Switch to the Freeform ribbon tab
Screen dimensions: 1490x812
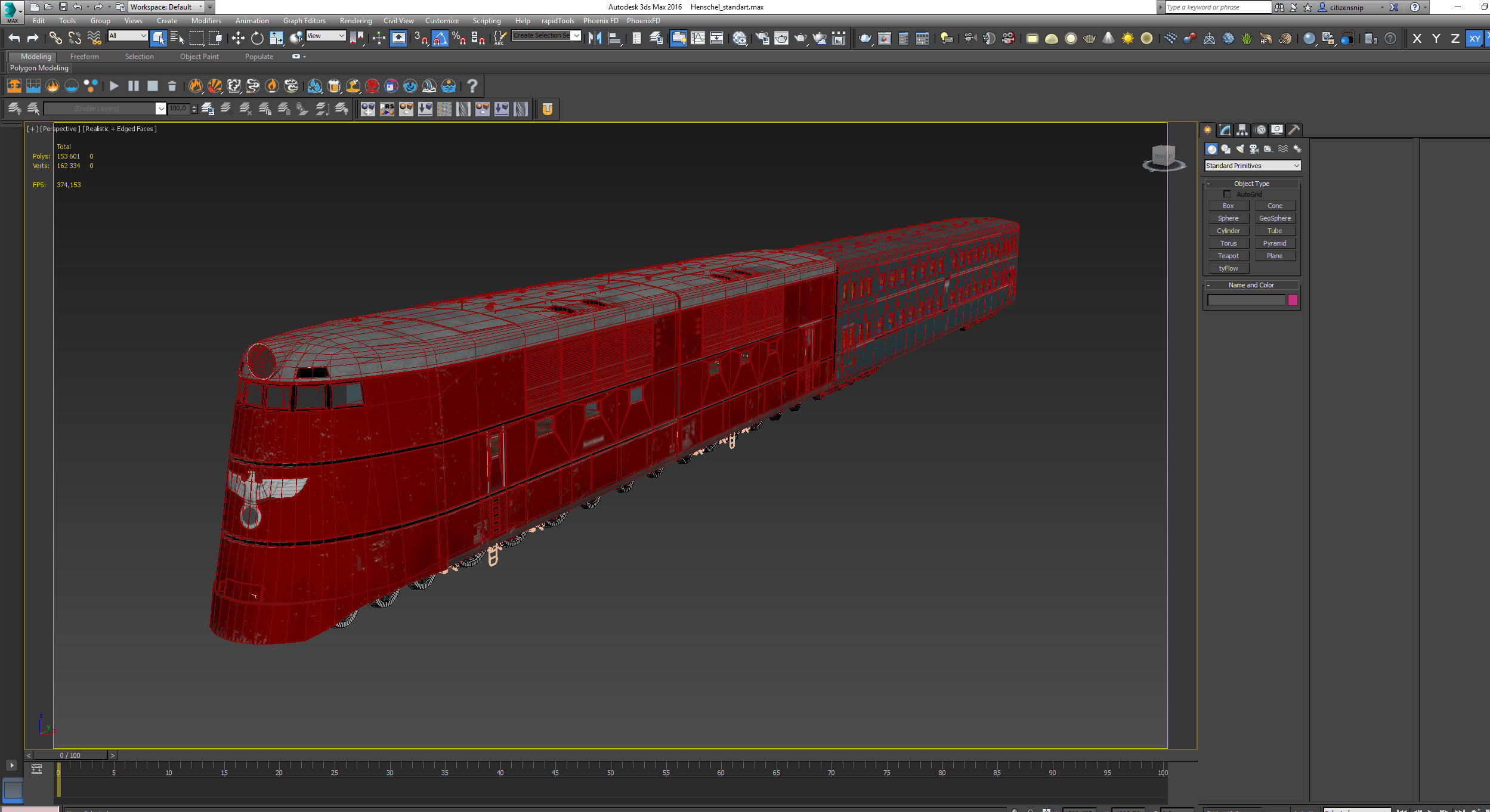(x=85, y=57)
